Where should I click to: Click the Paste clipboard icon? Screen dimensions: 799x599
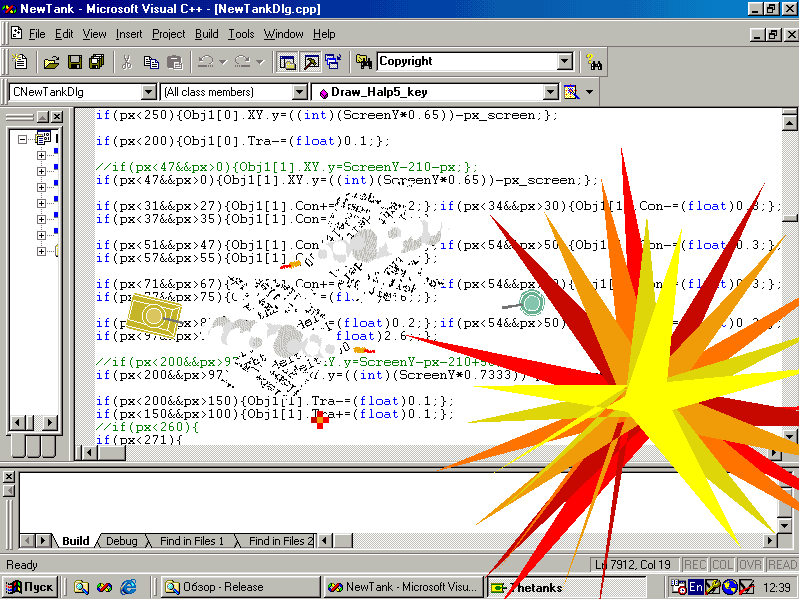point(174,62)
